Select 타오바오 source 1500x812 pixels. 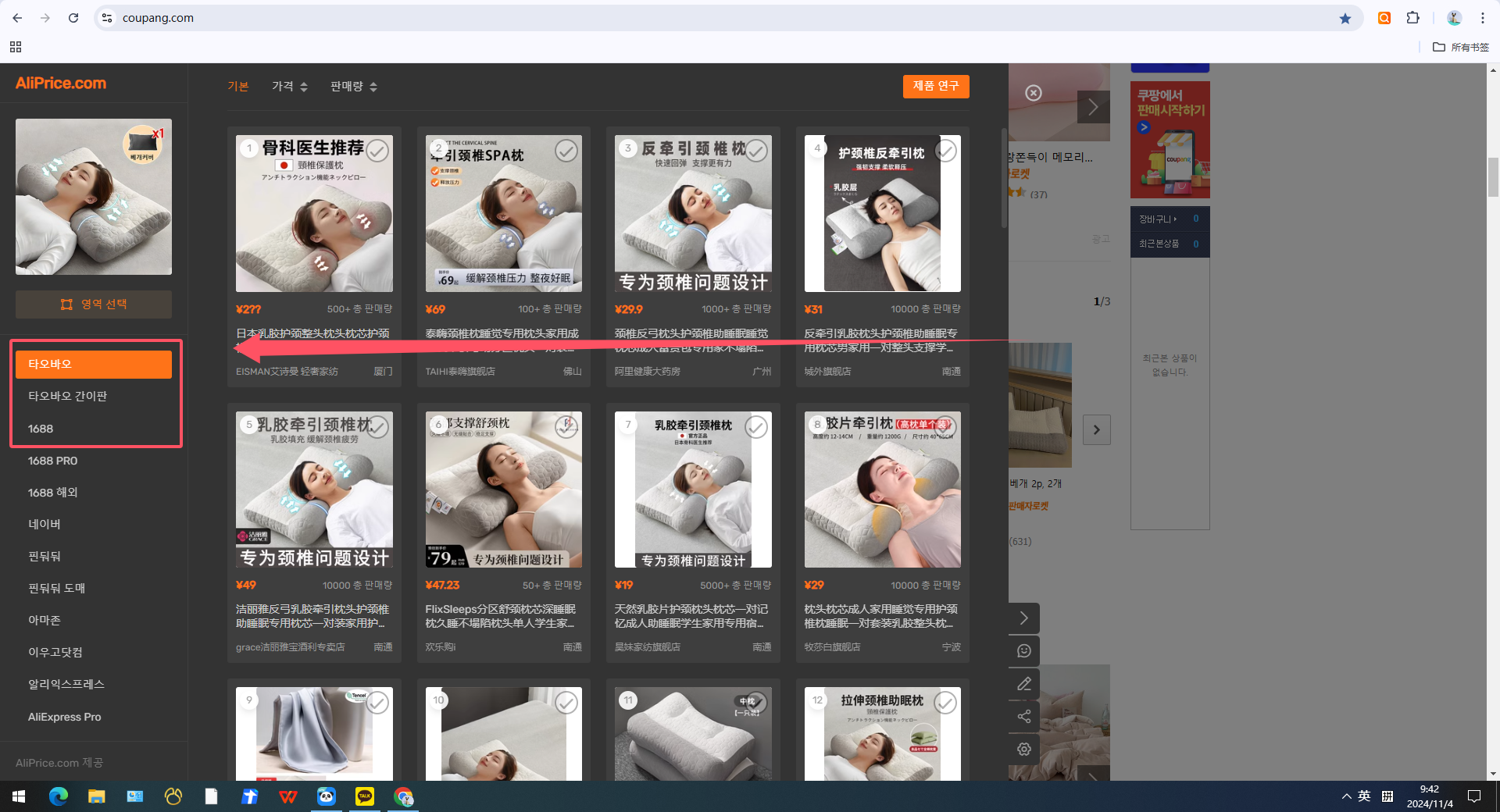[94, 364]
